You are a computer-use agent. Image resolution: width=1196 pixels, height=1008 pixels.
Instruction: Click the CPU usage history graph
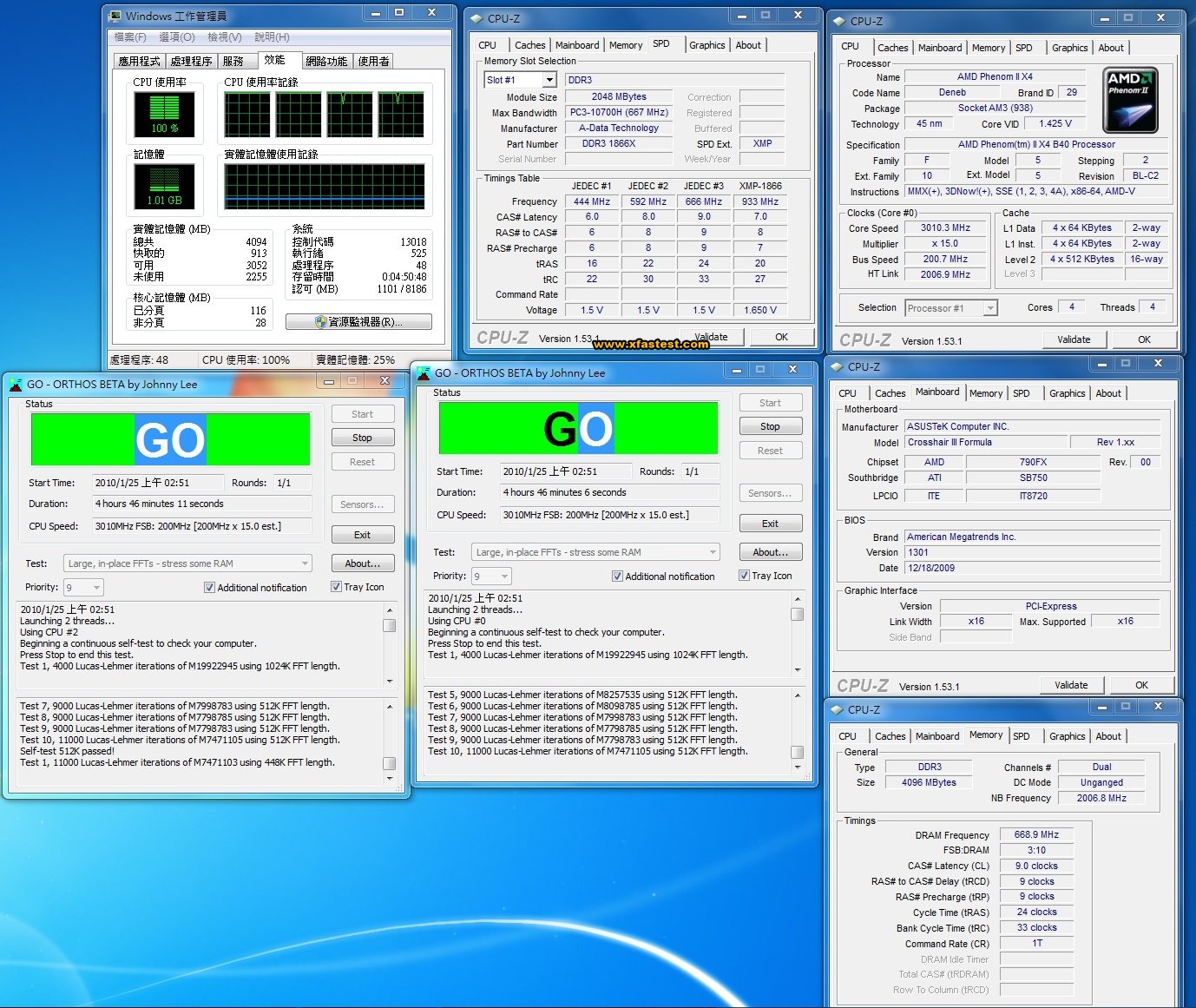(324, 114)
